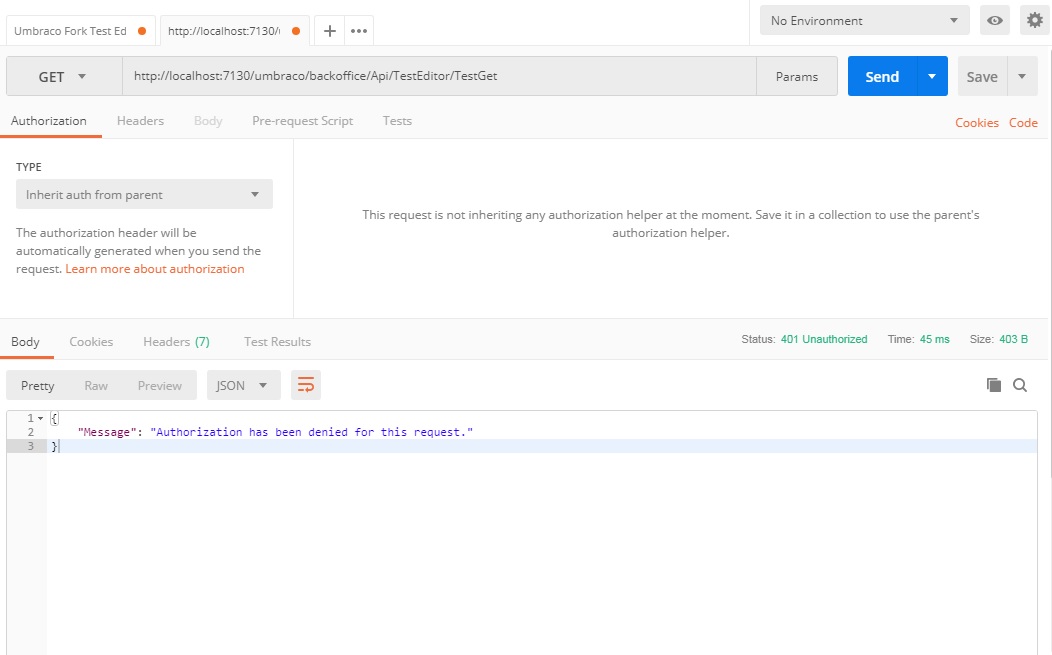Open the Params button

point(797,77)
